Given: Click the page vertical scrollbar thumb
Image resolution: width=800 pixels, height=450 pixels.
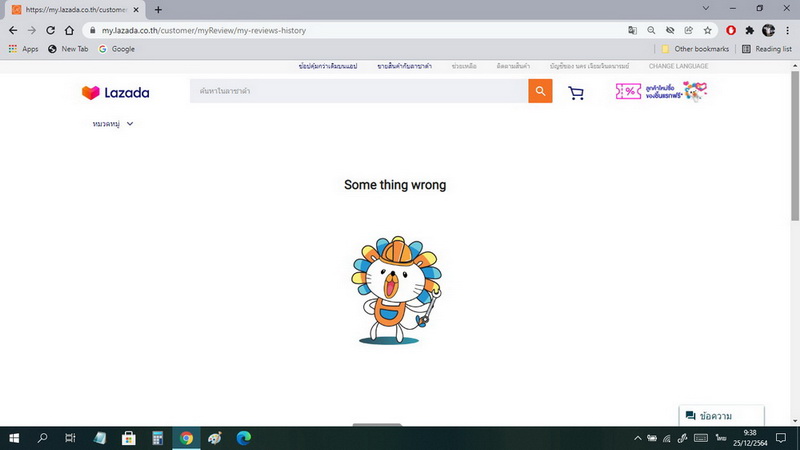Looking at the screenshot, I should [795, 146].
